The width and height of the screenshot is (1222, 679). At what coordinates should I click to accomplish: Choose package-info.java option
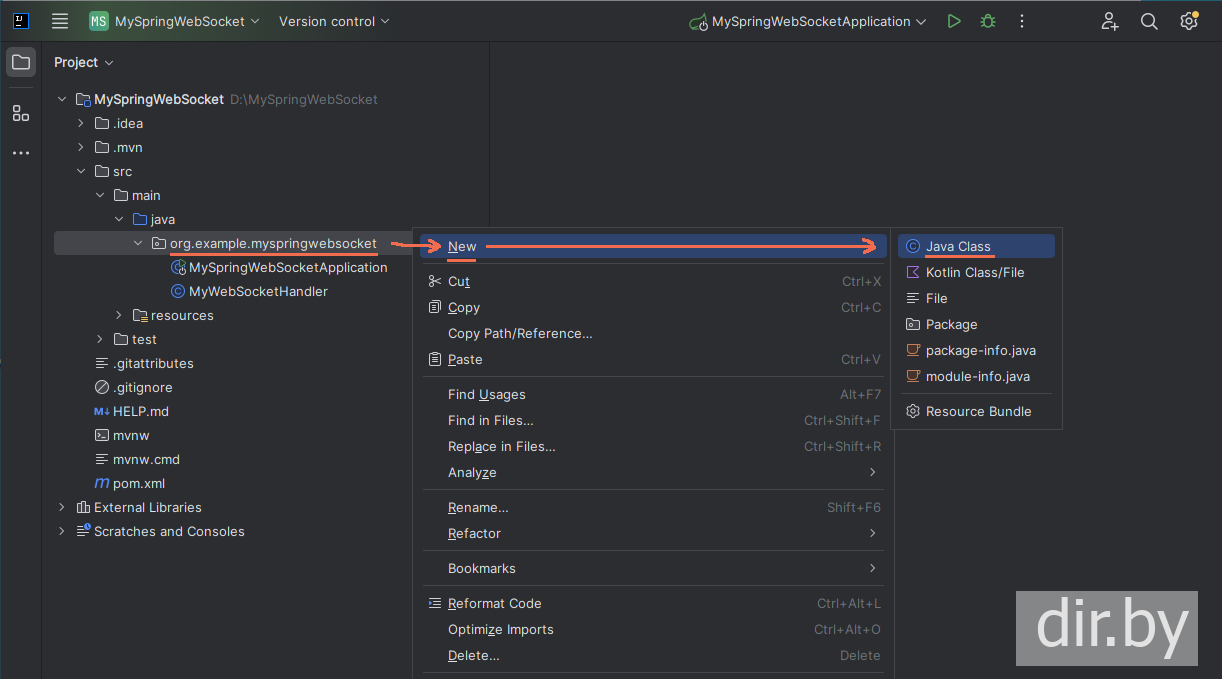tap(976, 350)
